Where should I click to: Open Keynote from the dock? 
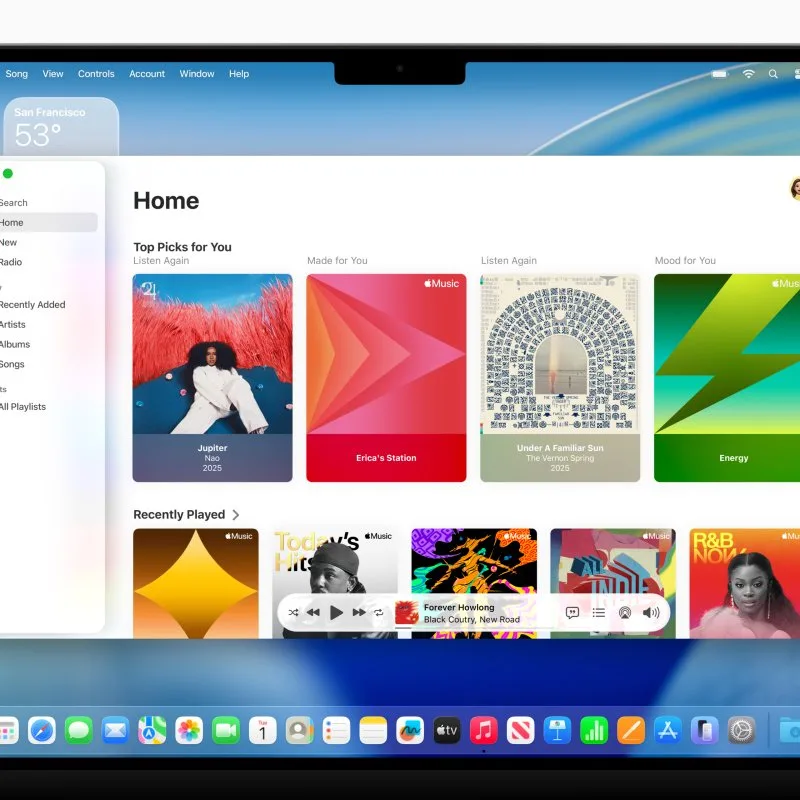(557, 731)
